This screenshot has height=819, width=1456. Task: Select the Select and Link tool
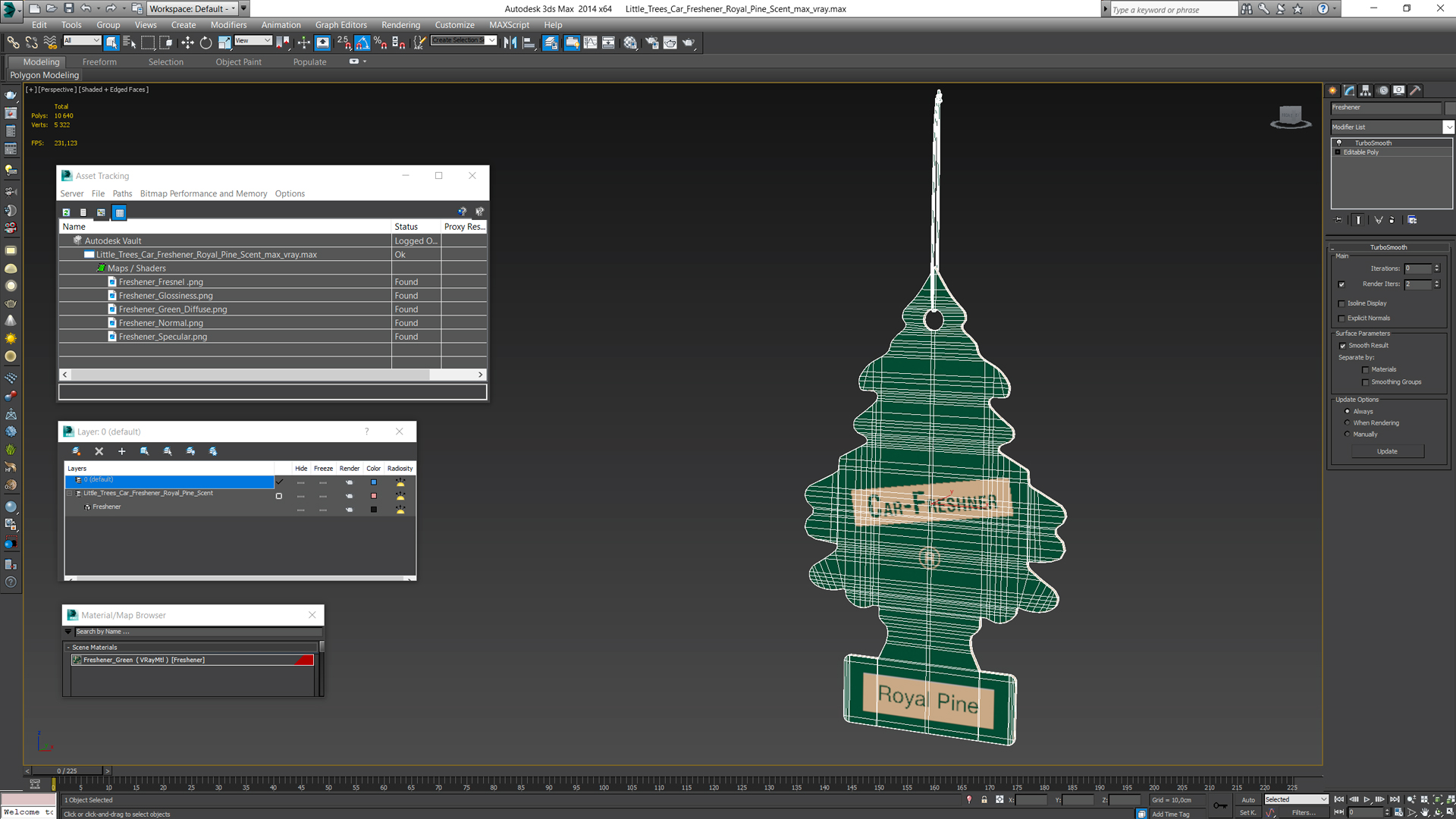click(x=14, y=42)
